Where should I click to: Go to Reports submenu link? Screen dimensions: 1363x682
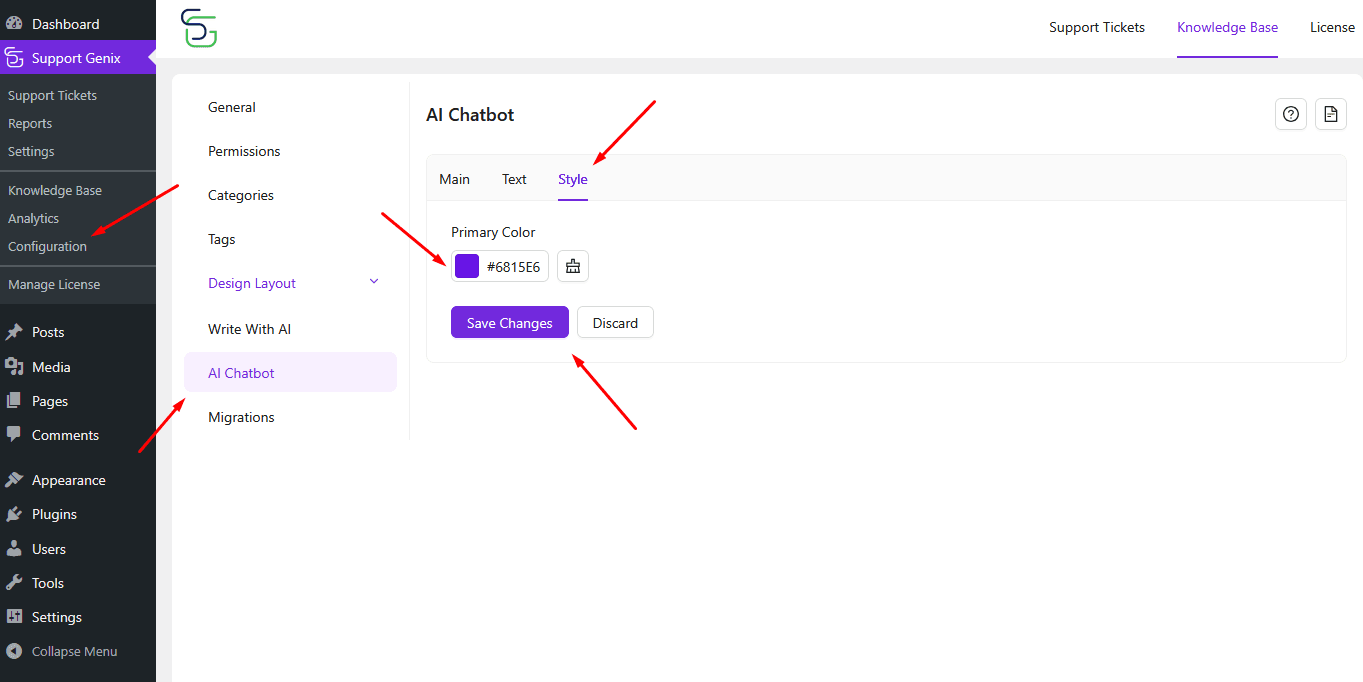[30, 123]
